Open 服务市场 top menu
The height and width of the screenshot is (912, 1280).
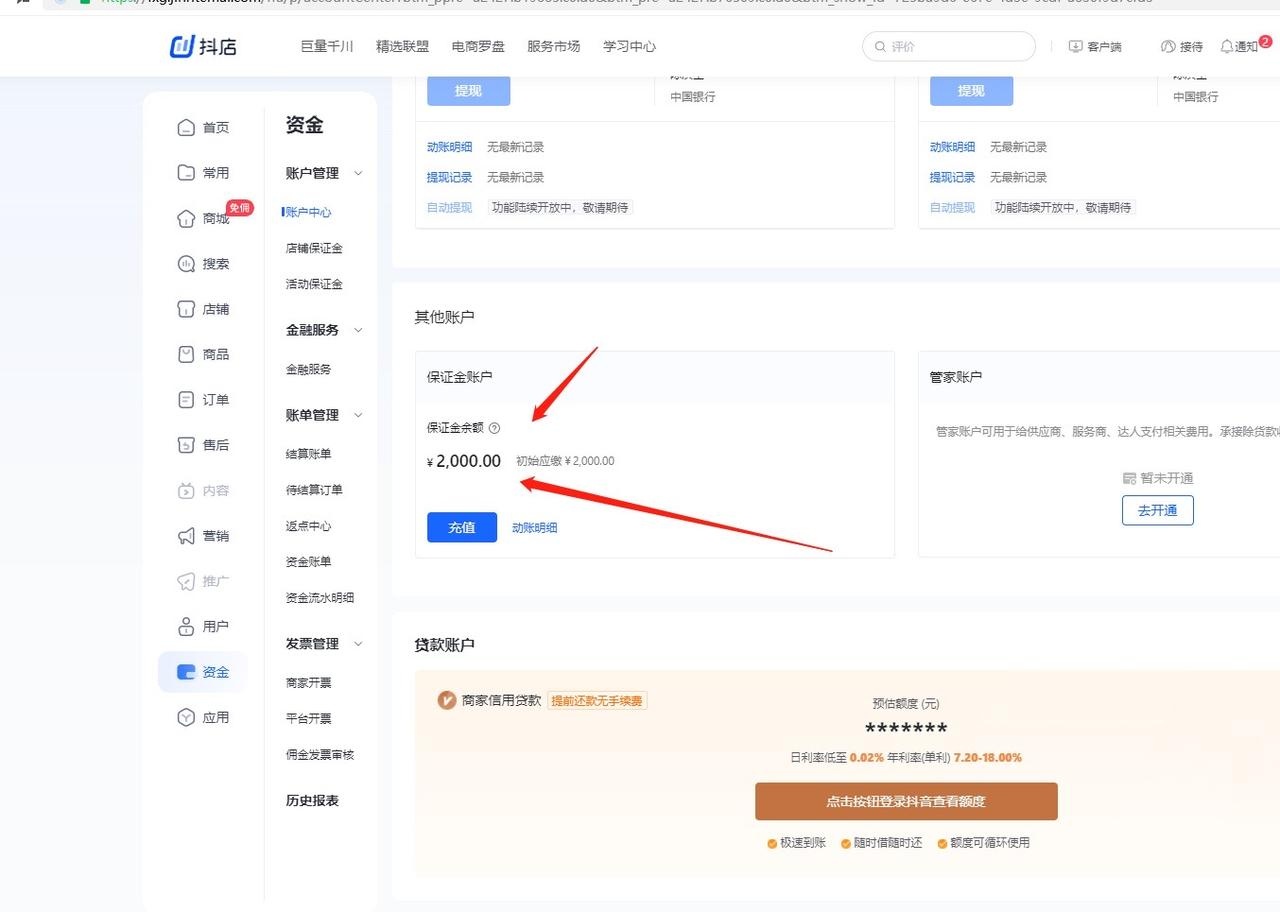coord(553,47)
